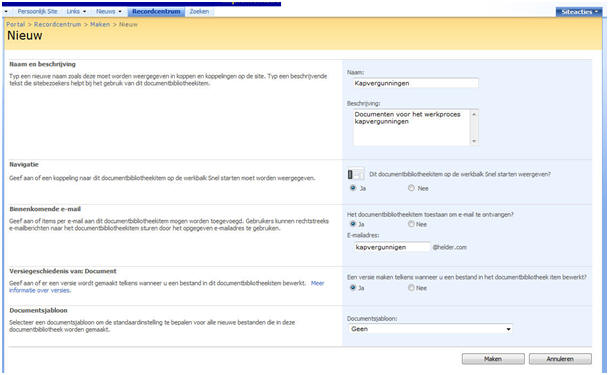Click the Navigatie section heading
This screenshot has height=375, width=609.
click(x=24, y=164)
